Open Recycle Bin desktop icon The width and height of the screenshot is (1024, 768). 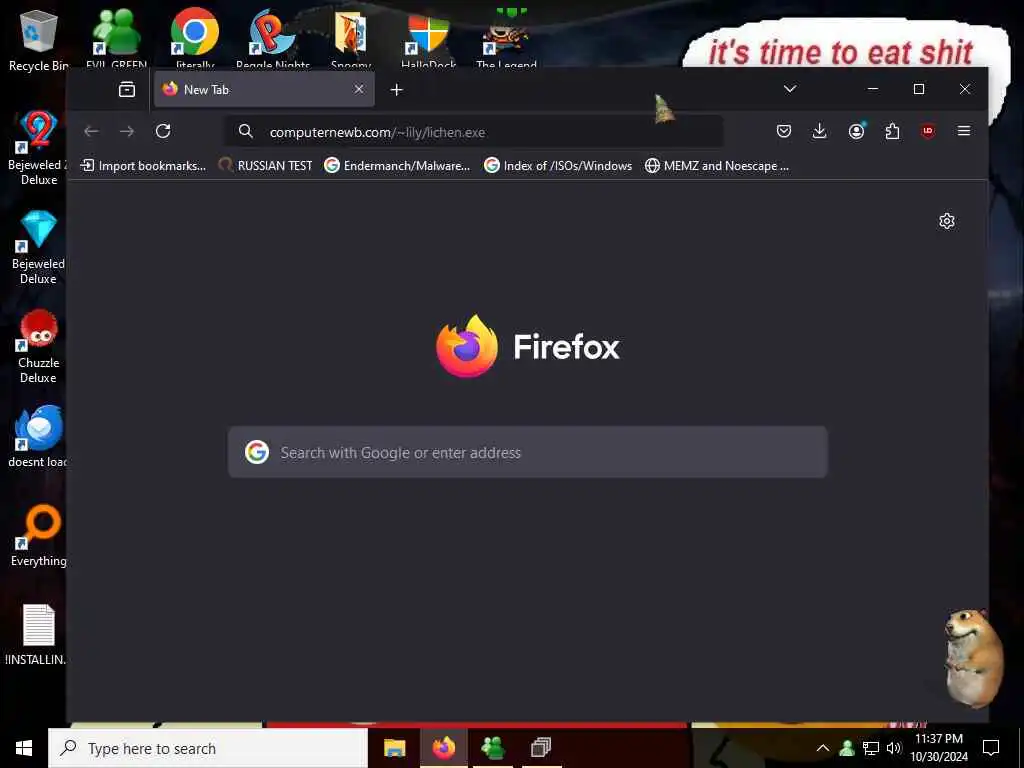[x=38, y=40]
